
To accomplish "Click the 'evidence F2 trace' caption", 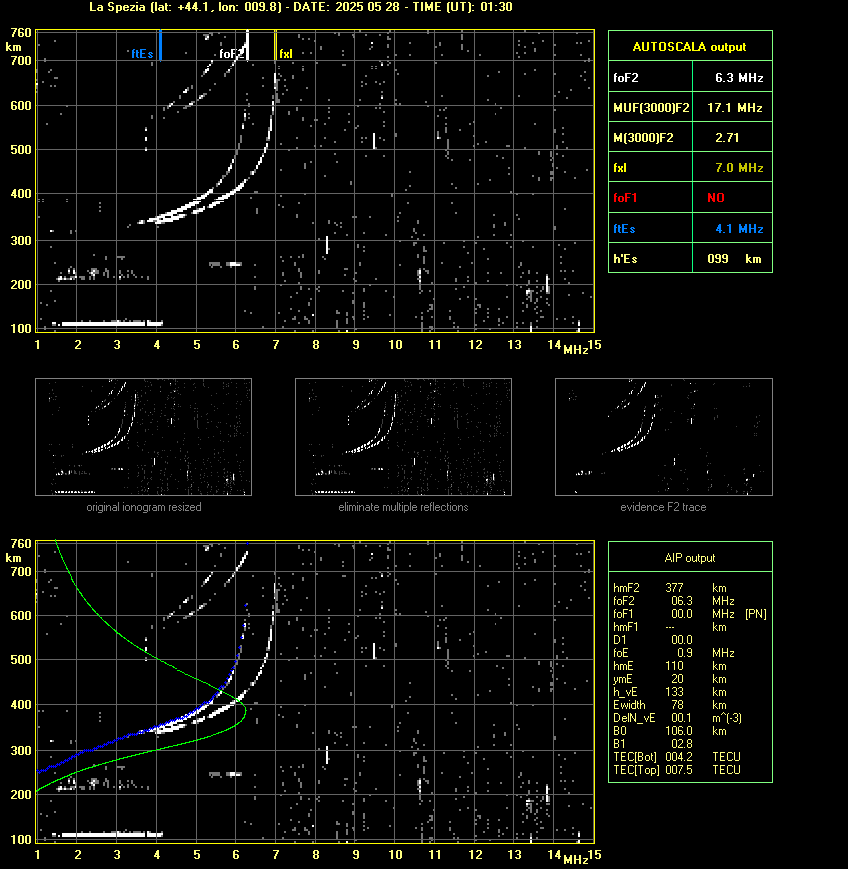I will coord(663,507).
